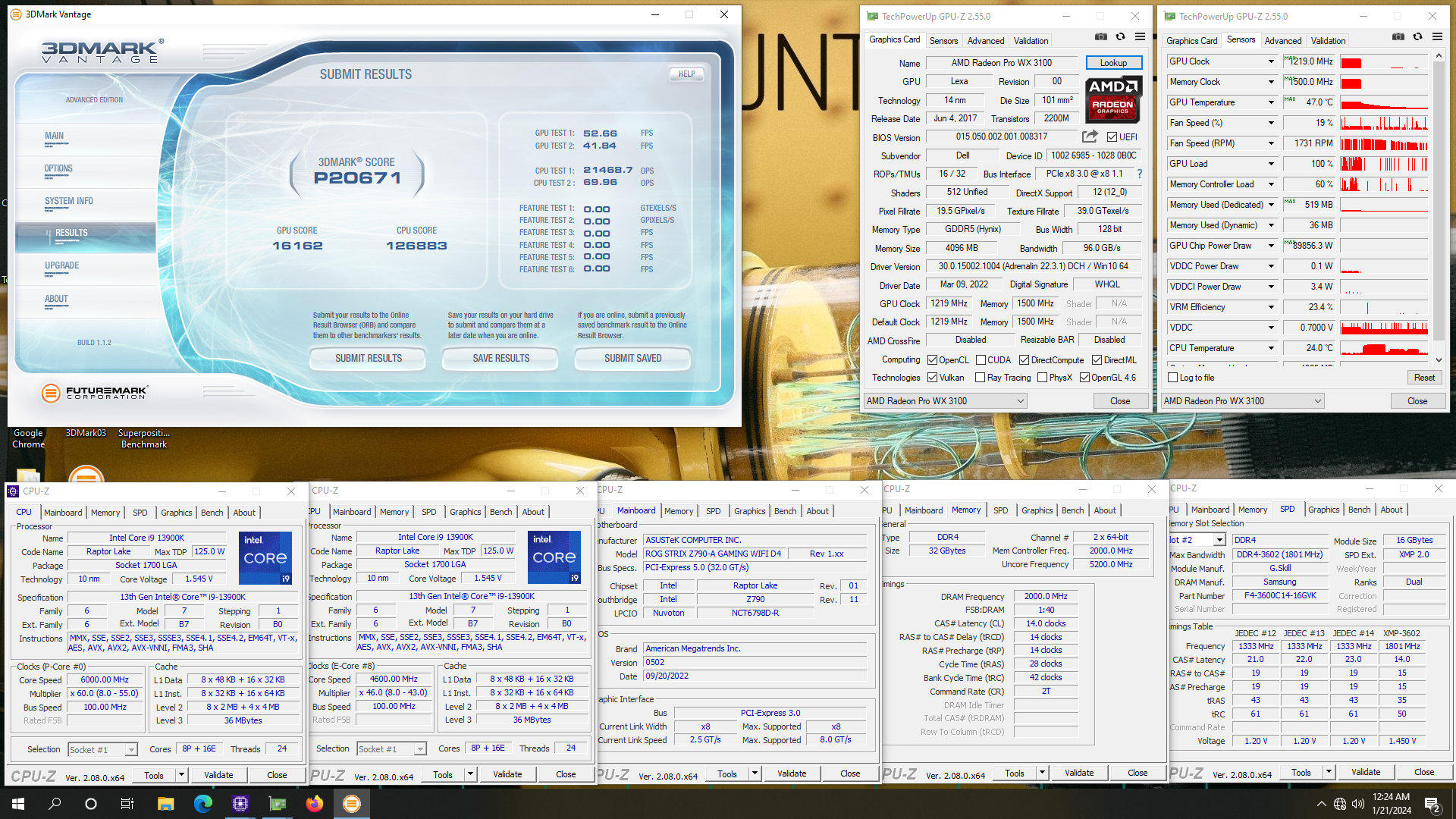The height and width of the screenshot is (819, 1456).
Task: Click the Lookup button in GPU-Z
Action: 1113,63
